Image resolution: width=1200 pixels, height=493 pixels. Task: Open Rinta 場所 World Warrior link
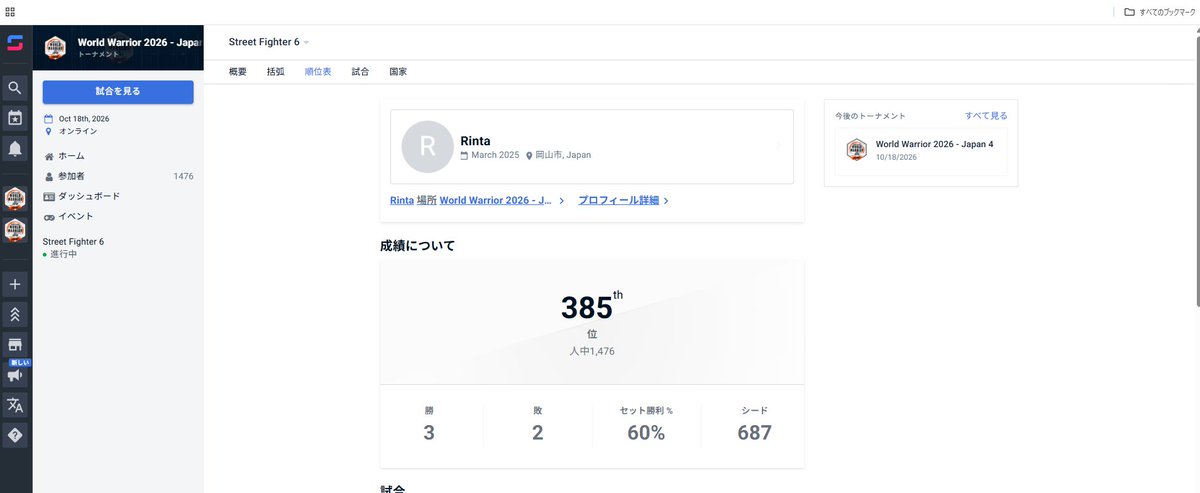pyautogui.click(x=477, y=201)
